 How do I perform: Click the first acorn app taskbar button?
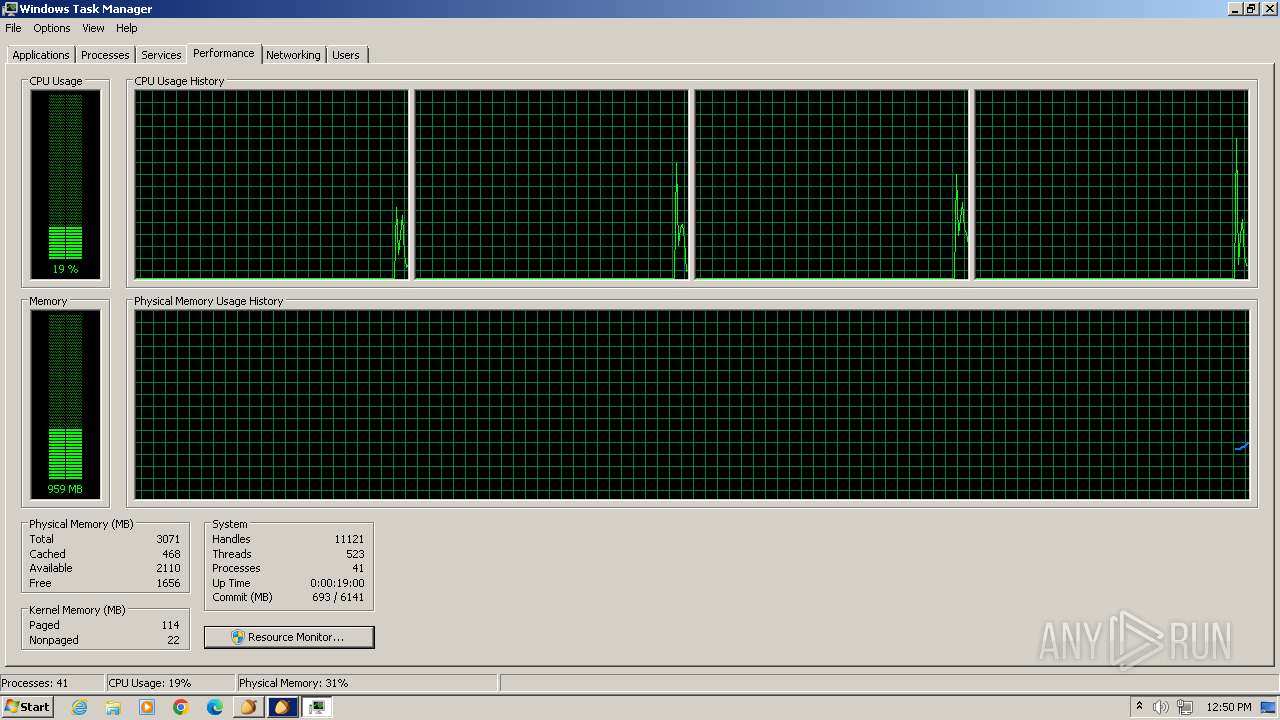tap(249, 707)
